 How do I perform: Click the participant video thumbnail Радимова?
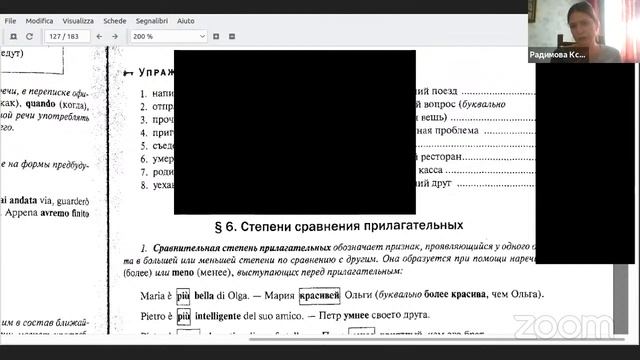[584, 31]
